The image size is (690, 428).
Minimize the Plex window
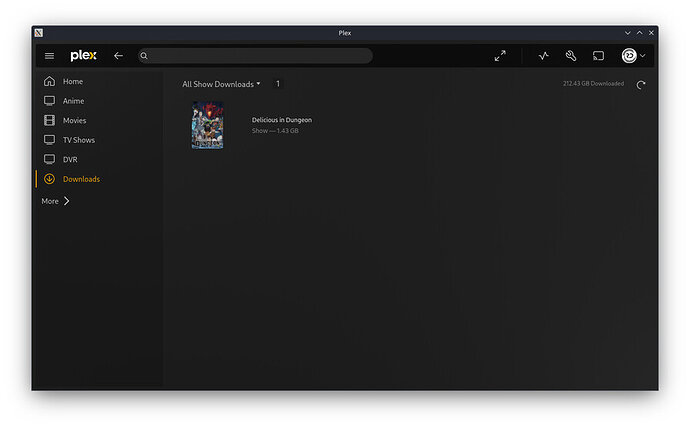[x=628, y=33]
